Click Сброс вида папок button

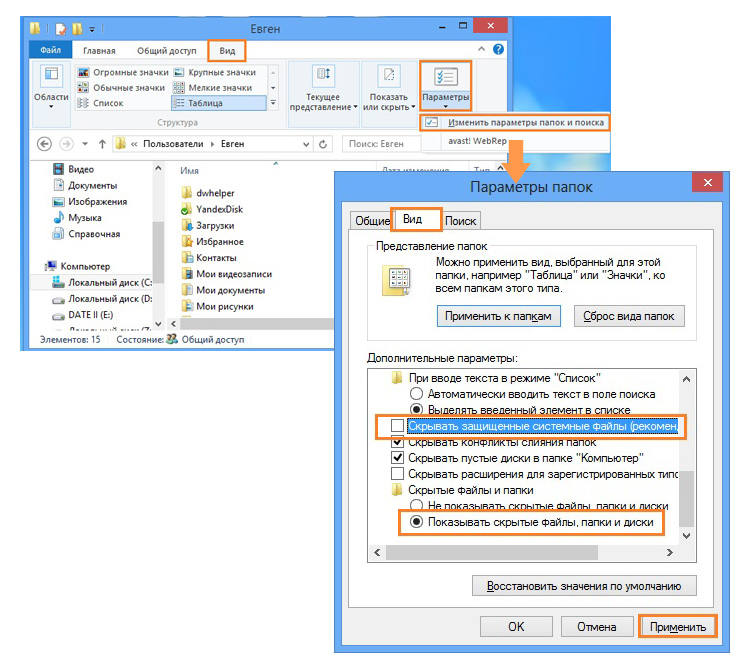tap(629, 316)
